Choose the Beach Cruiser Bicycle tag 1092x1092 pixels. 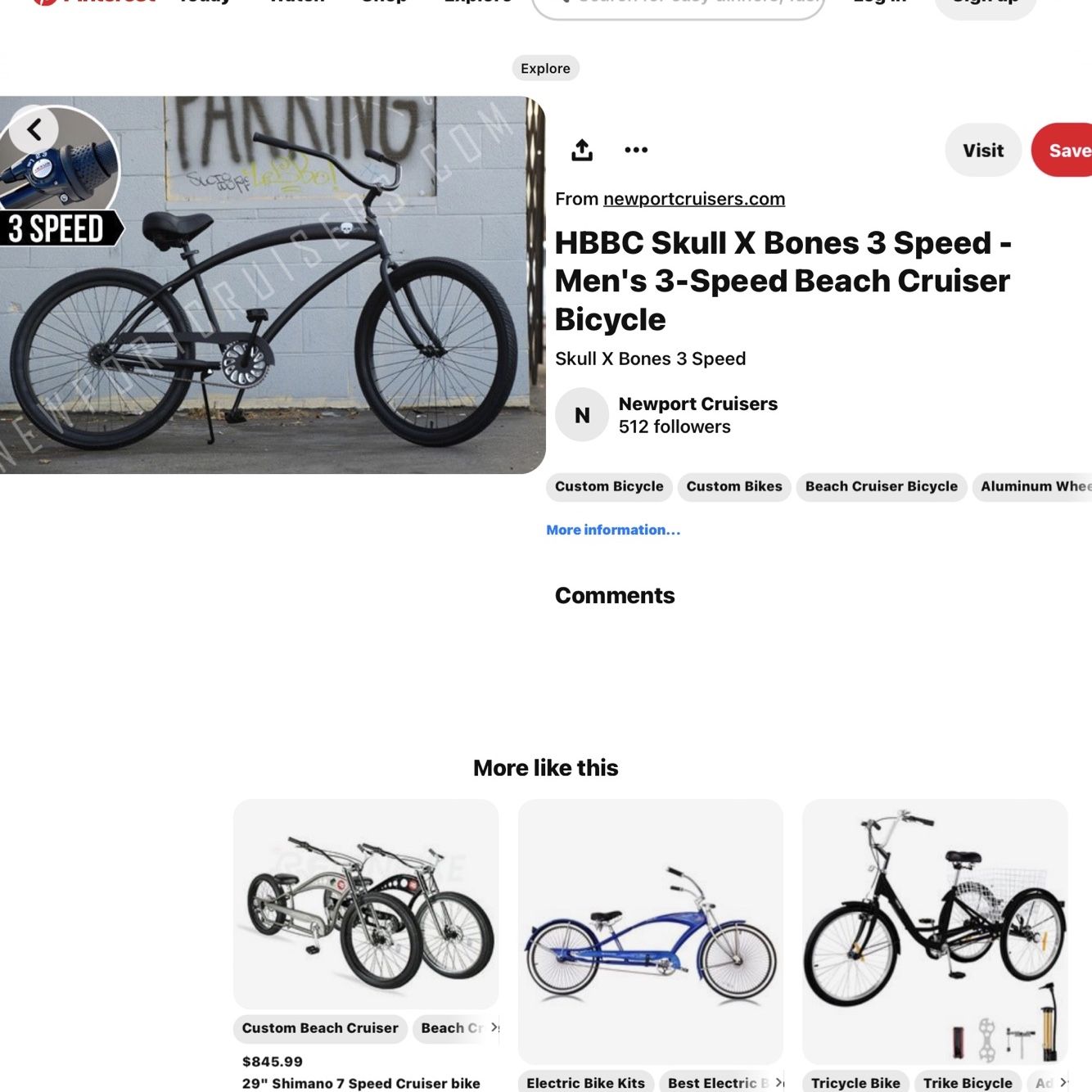click(882, 487)
